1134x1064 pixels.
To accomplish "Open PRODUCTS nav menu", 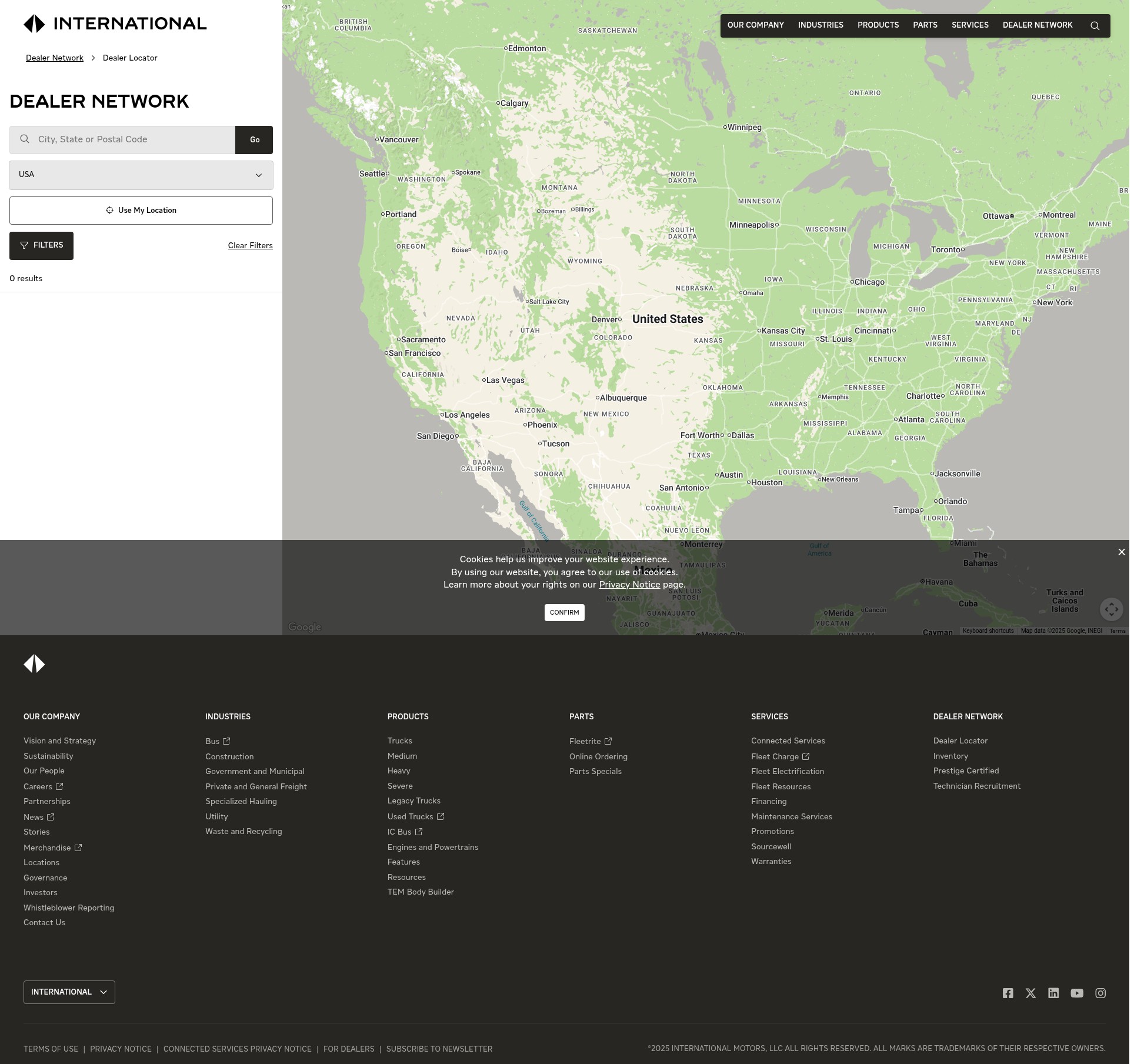I will coord(878,25).
